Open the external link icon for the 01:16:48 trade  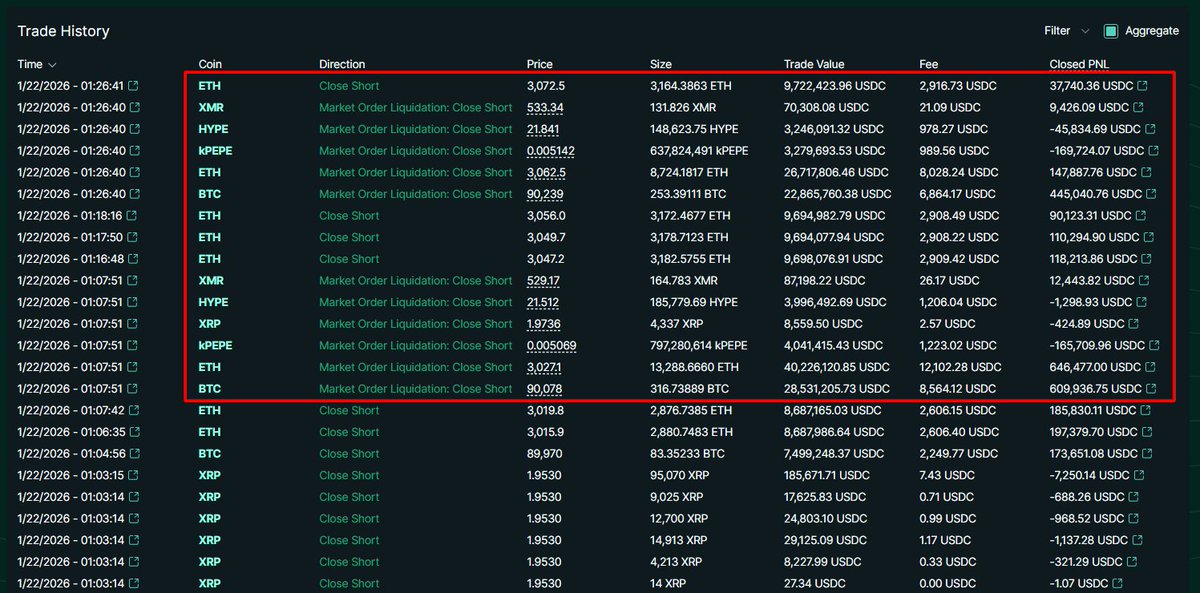pos(135,259)
